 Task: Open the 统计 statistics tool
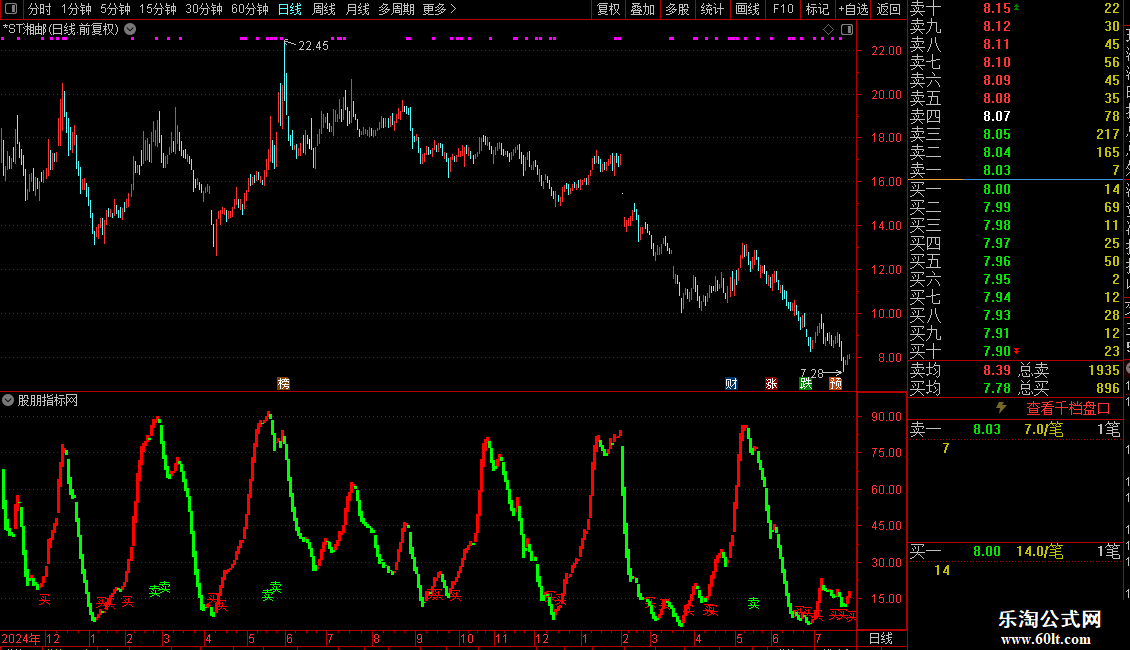tap(712, 9)
